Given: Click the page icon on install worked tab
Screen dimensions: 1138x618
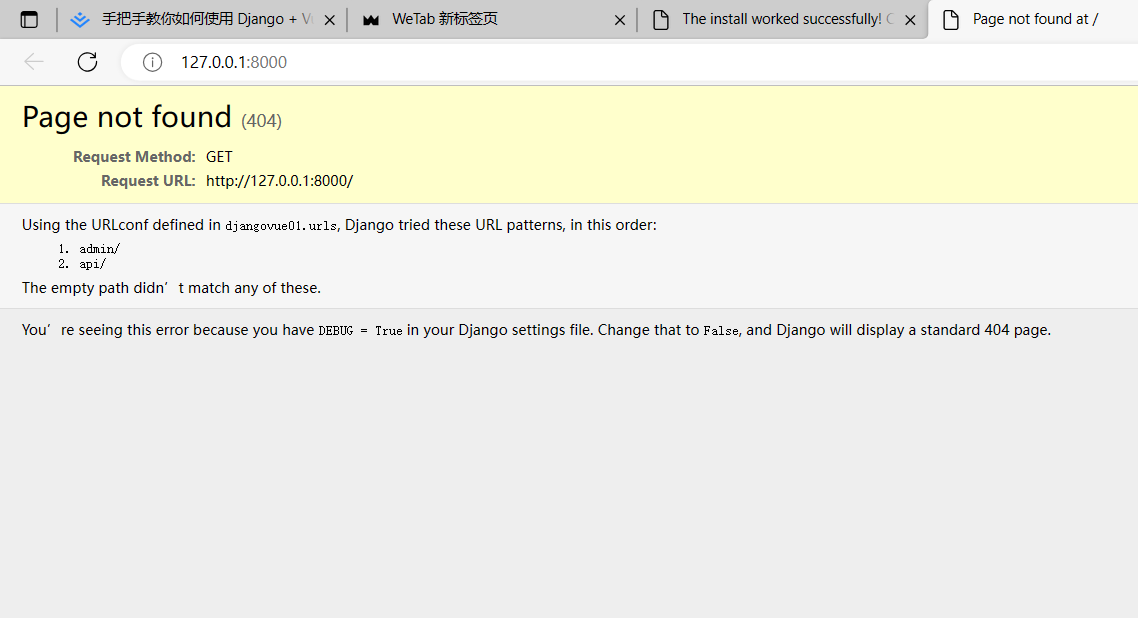Looking at the screenshot, I should pos(660,20).
